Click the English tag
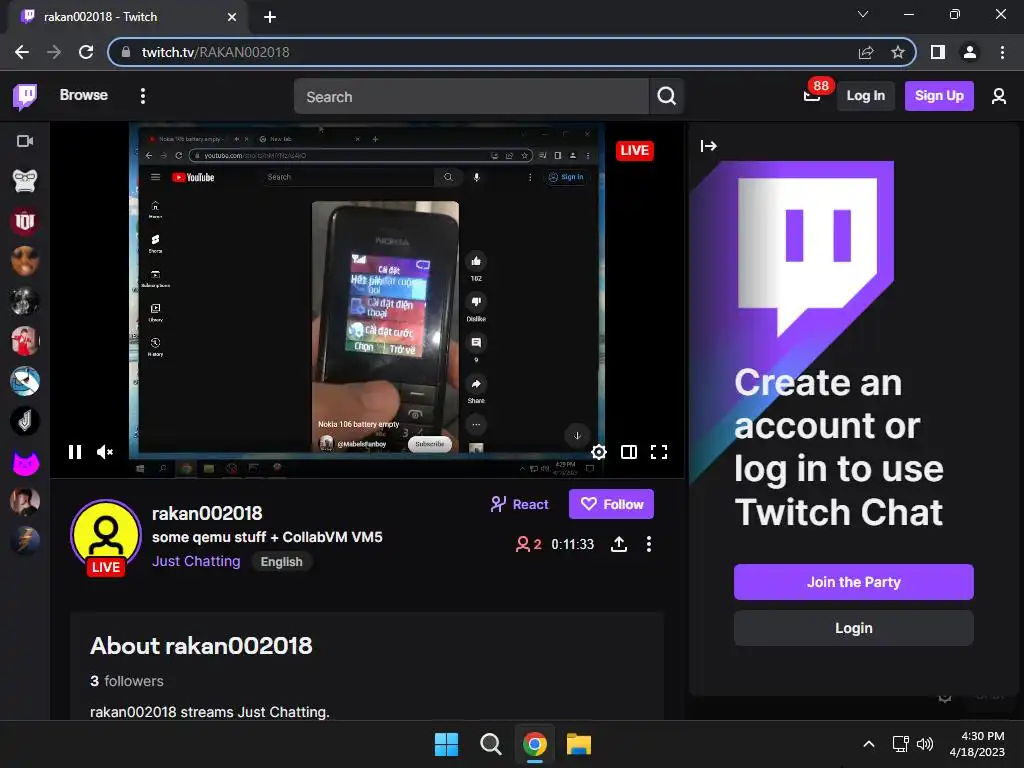 [281, 562]
